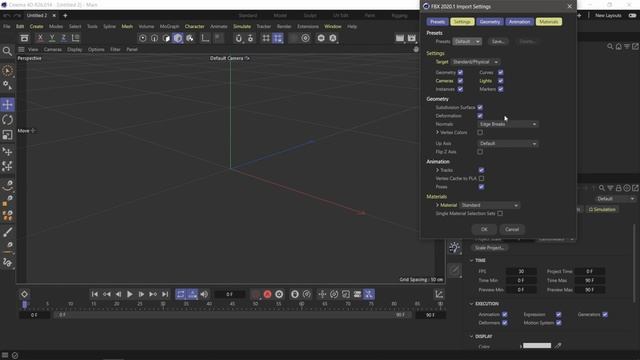This screenshot has width=640, height=360.
Task: Toggle the Z axis lock icon
Action: [64, 38]
